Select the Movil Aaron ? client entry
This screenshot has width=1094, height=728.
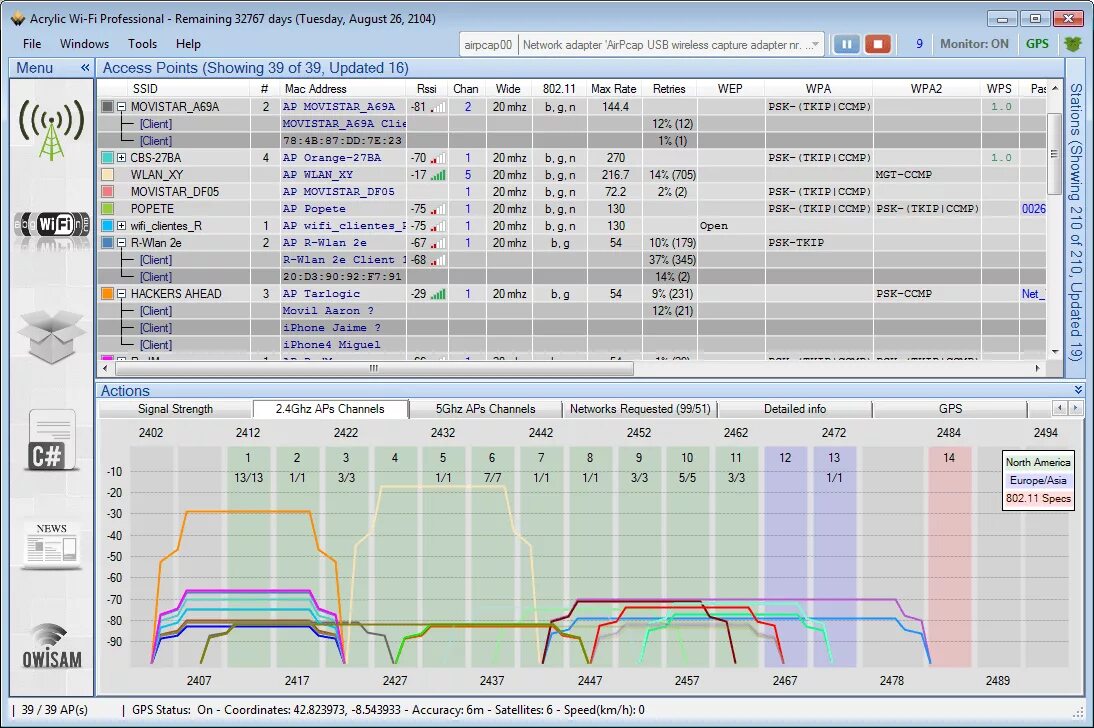(x=328, y=311)
